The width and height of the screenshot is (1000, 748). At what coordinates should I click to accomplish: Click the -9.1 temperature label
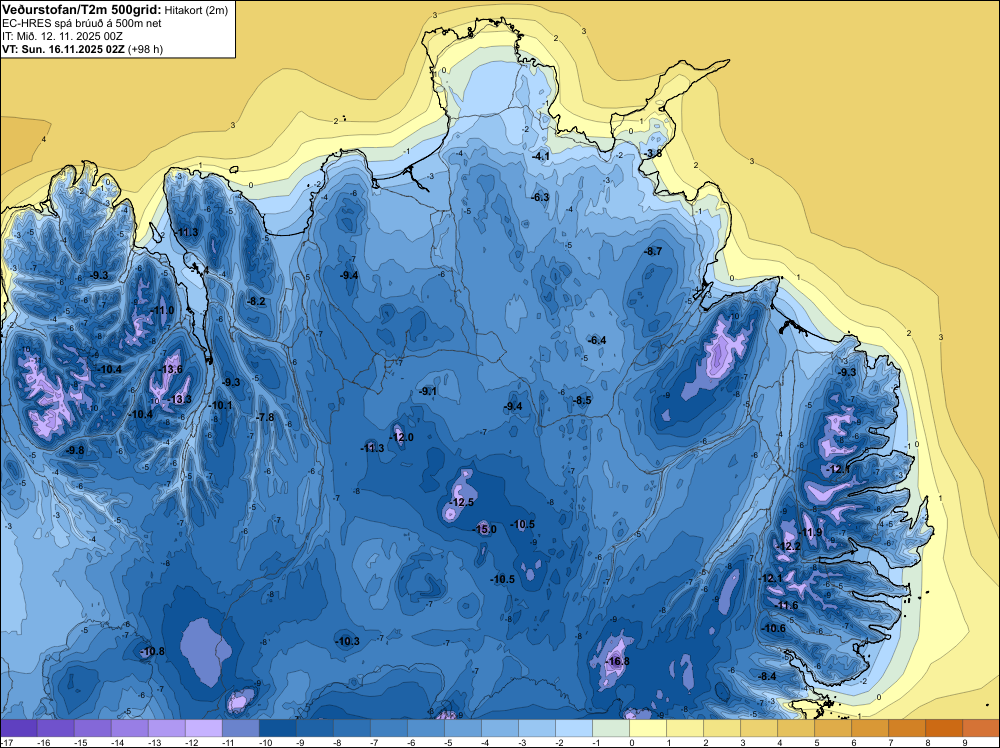tap(427, 392)
